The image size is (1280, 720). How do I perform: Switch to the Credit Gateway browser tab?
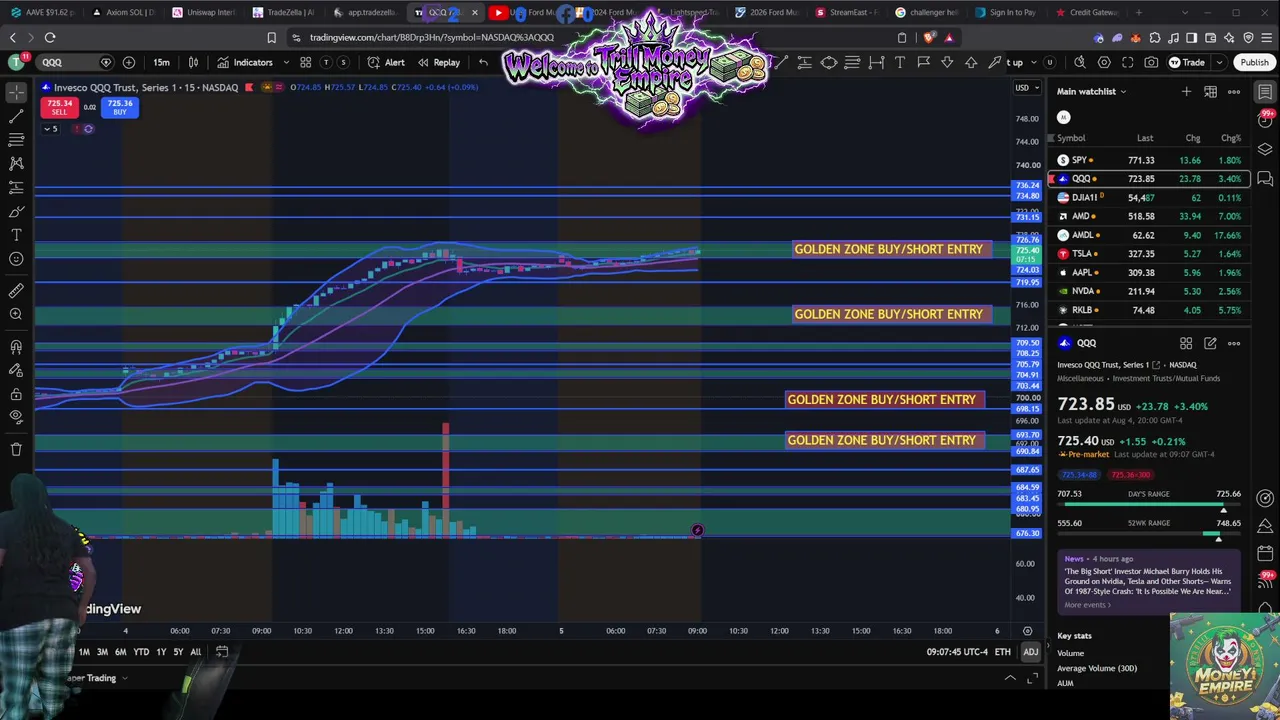1086,12
